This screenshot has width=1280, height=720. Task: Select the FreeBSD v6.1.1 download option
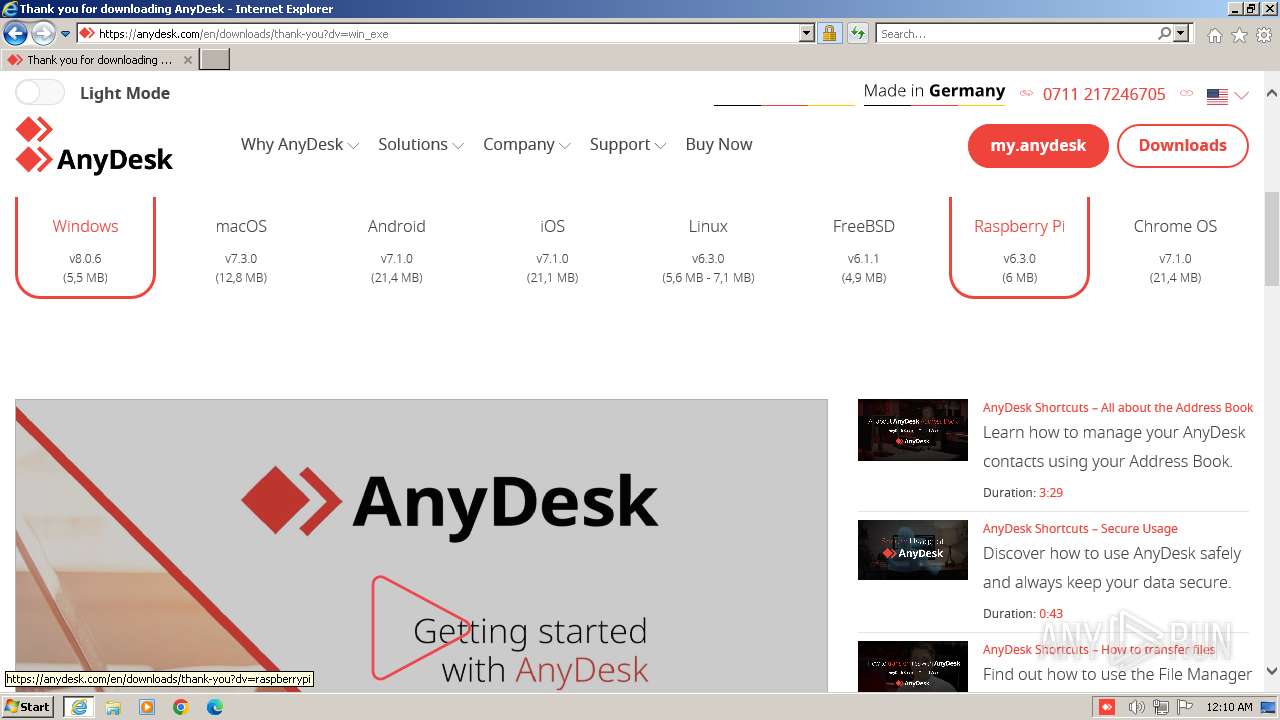coord(863,250)
